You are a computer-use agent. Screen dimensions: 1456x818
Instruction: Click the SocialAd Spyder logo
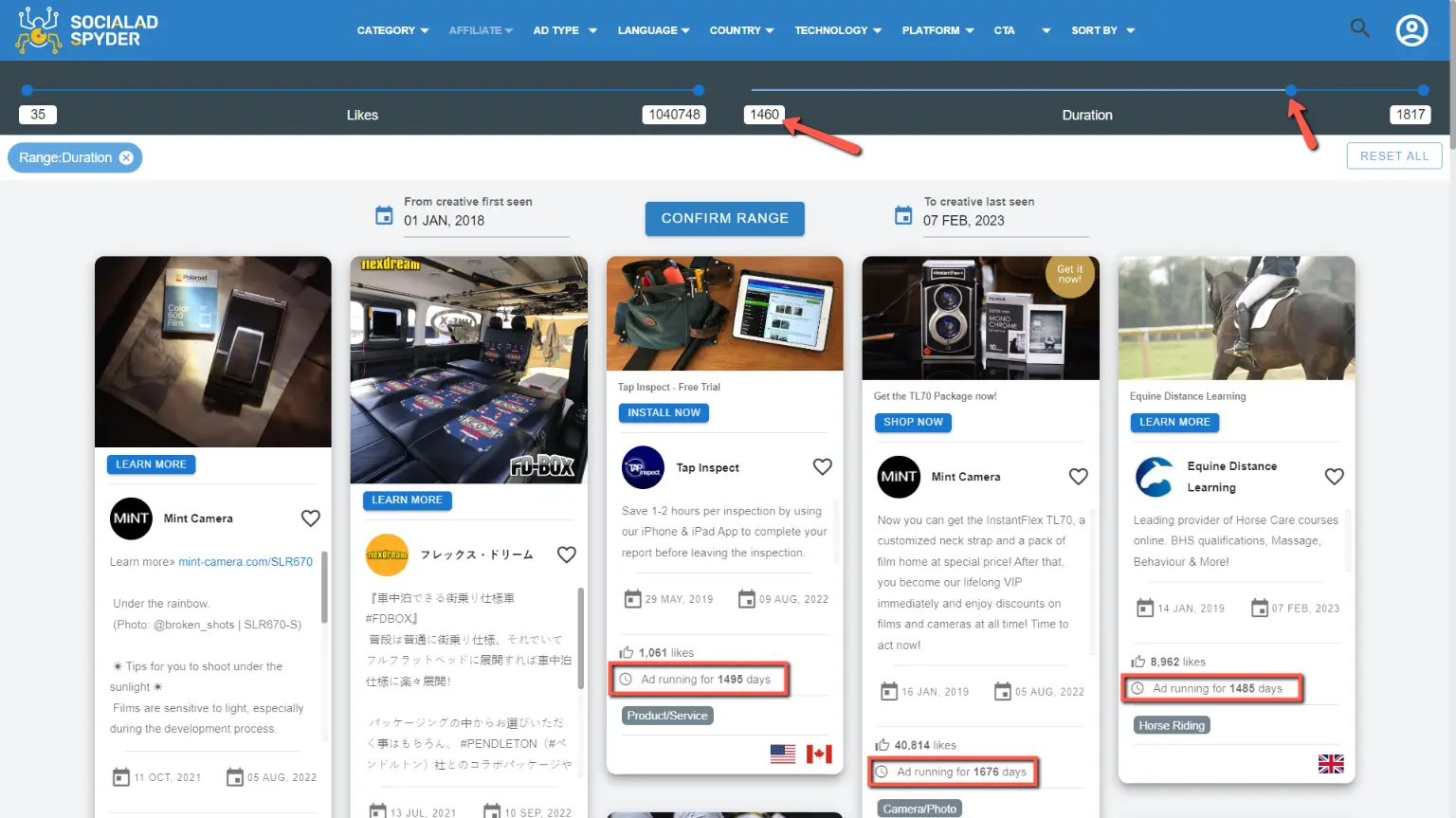[x=87, y=30]
